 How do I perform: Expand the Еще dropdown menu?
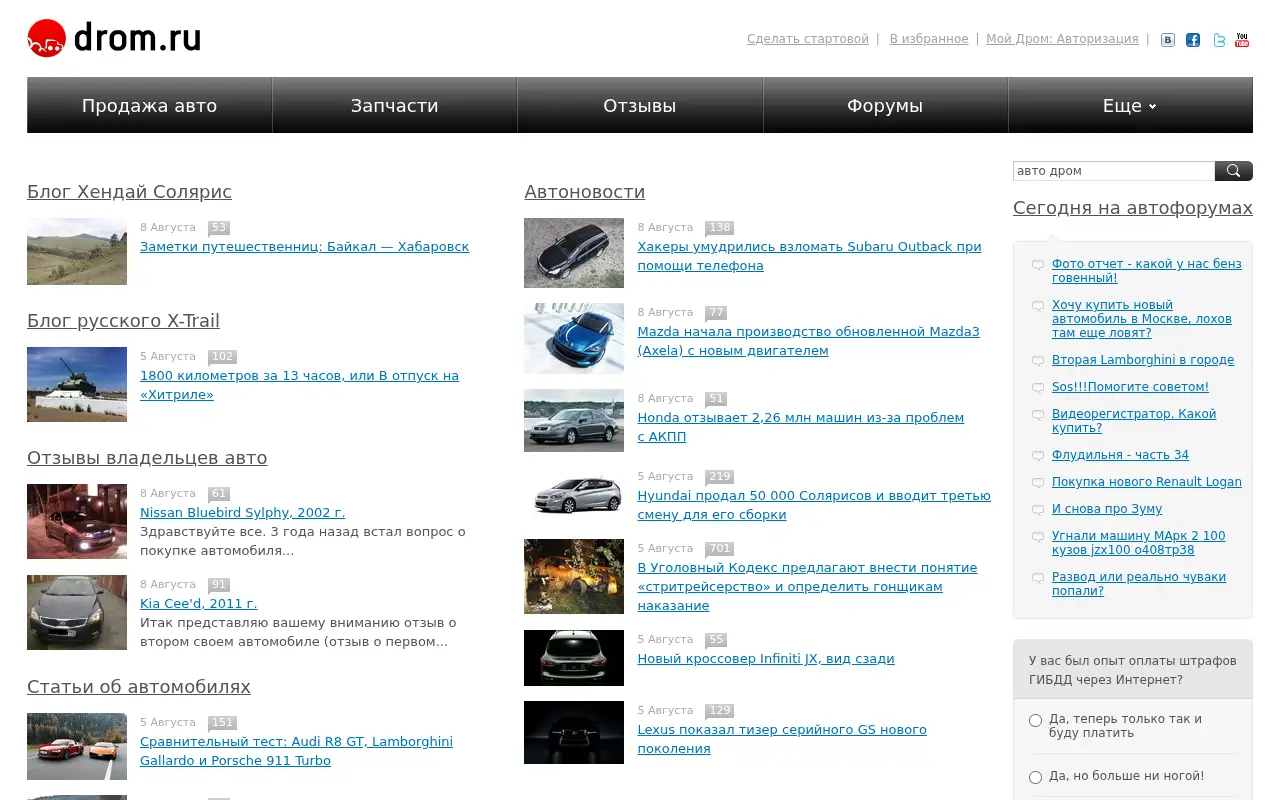tap(1130, 105)
